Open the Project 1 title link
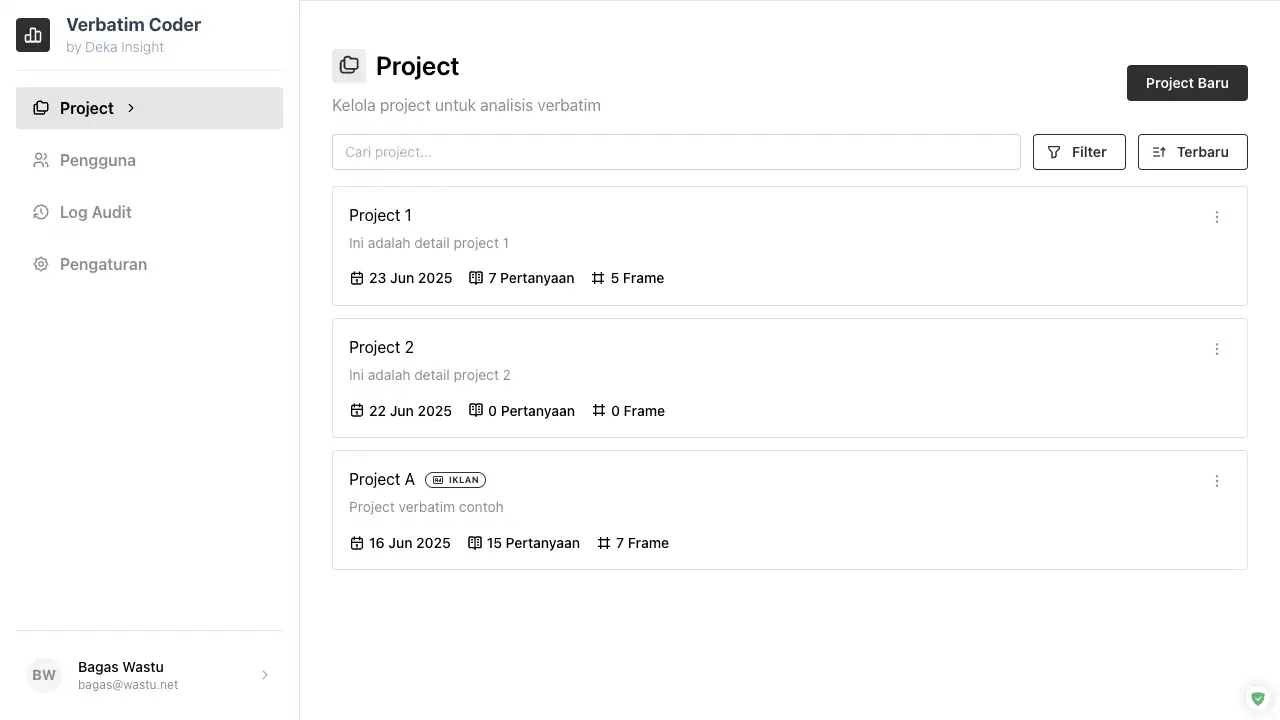This screenshot has height=720, width=1280. click(x=380, y=215)
